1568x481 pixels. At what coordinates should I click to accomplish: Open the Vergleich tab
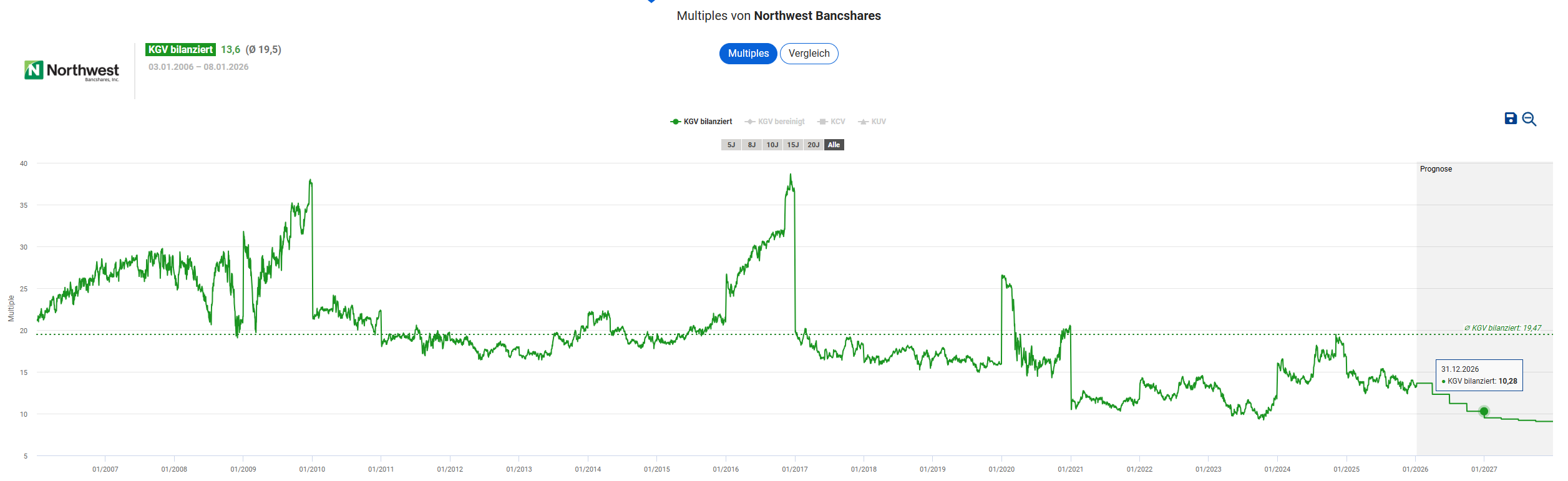[x=809, y=54]
